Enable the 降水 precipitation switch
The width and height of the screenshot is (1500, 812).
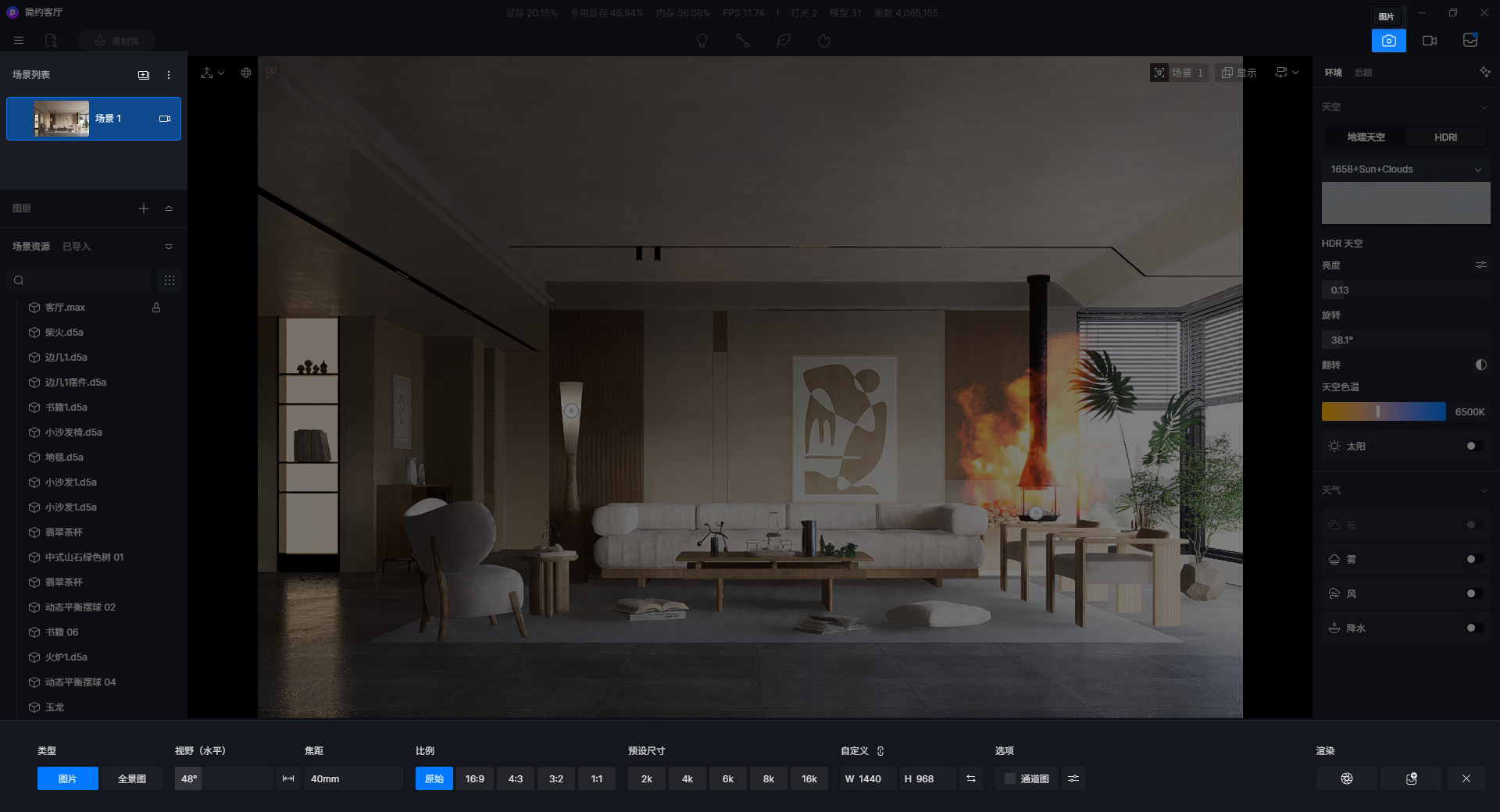[1474, 629]
